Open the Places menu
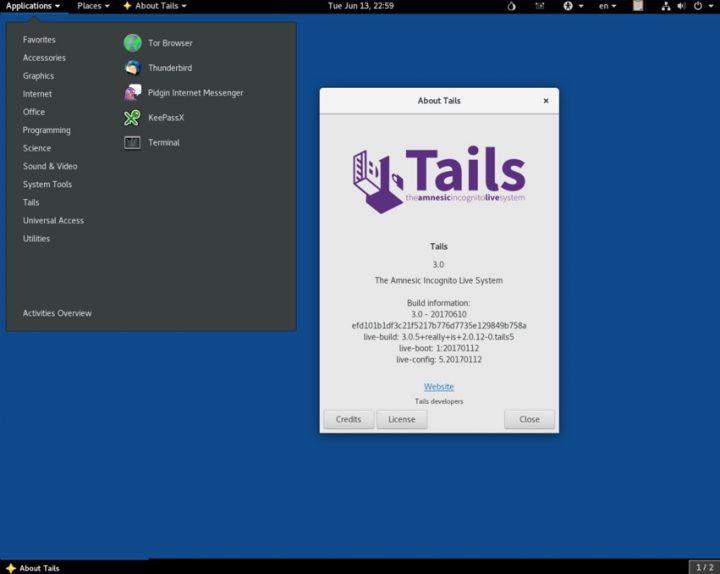The width and height of the screenshot is (720, 574). 94,6
